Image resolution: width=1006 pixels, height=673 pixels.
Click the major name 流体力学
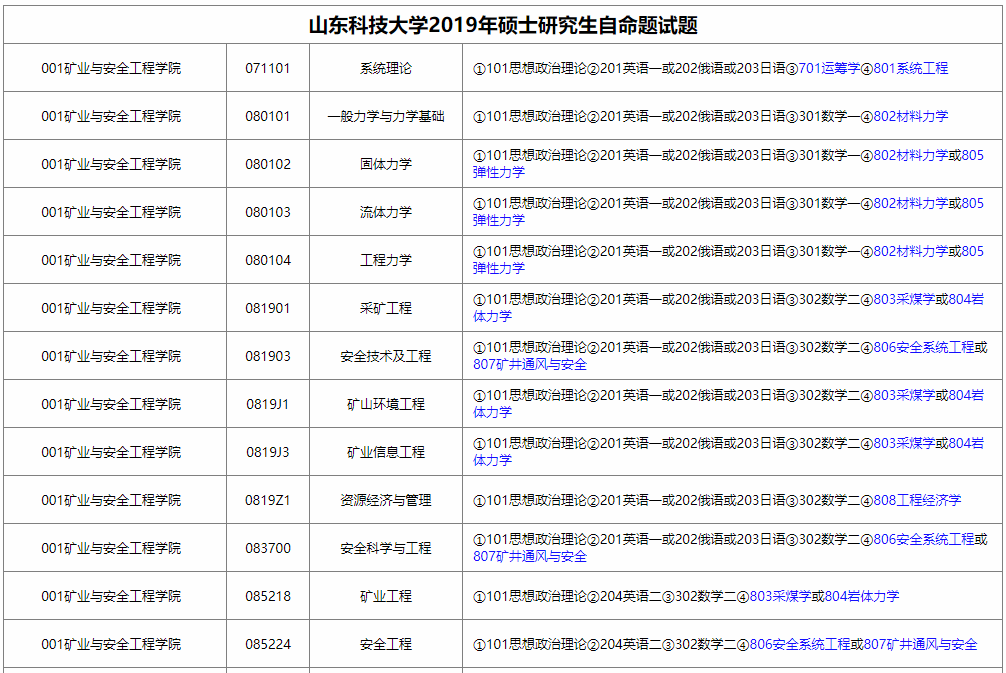386,212
